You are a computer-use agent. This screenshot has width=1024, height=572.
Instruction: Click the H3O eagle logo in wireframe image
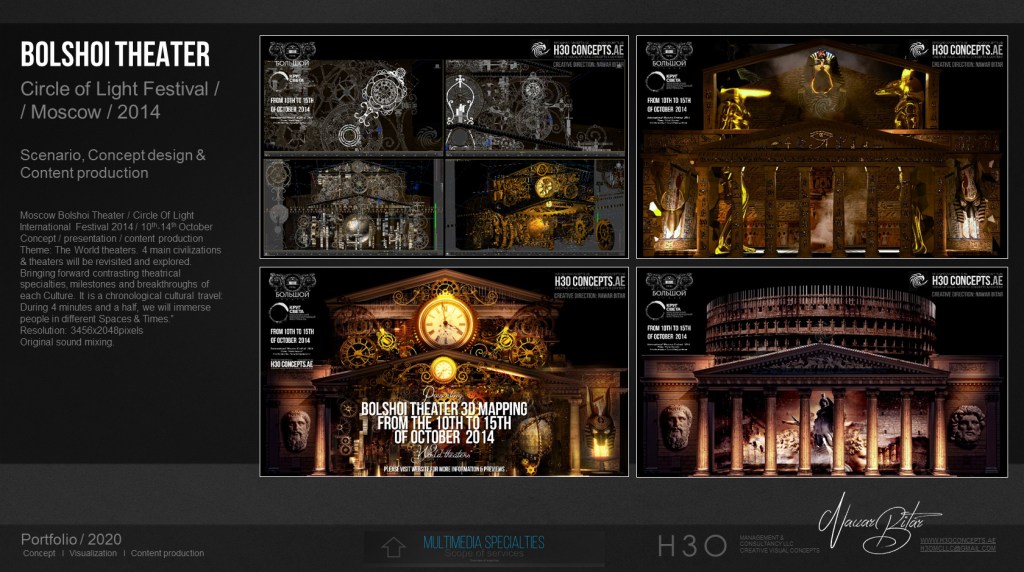(541, 49)
